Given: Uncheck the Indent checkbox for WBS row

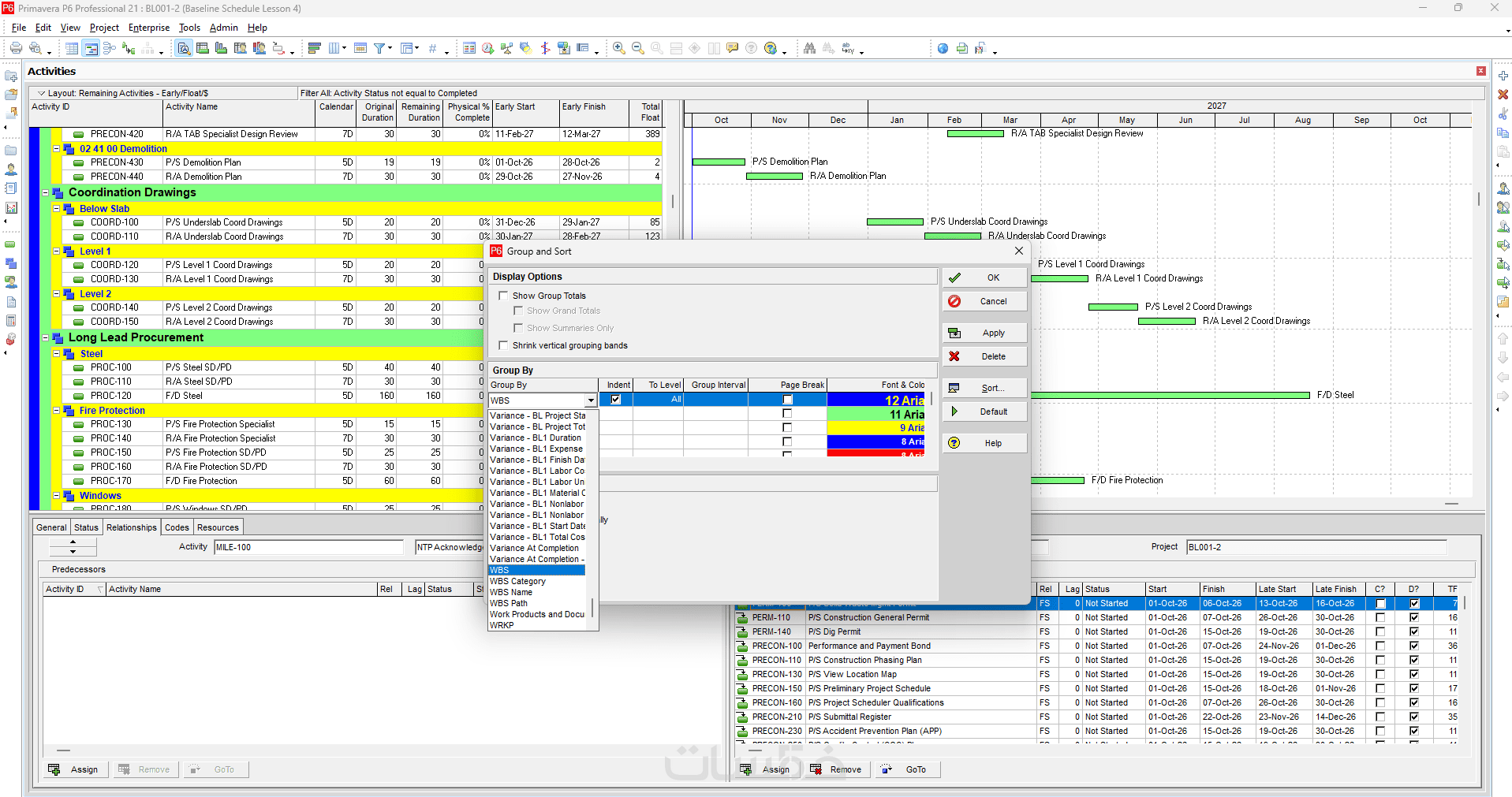Looking at the screenshot, I should tap(616, 400).
